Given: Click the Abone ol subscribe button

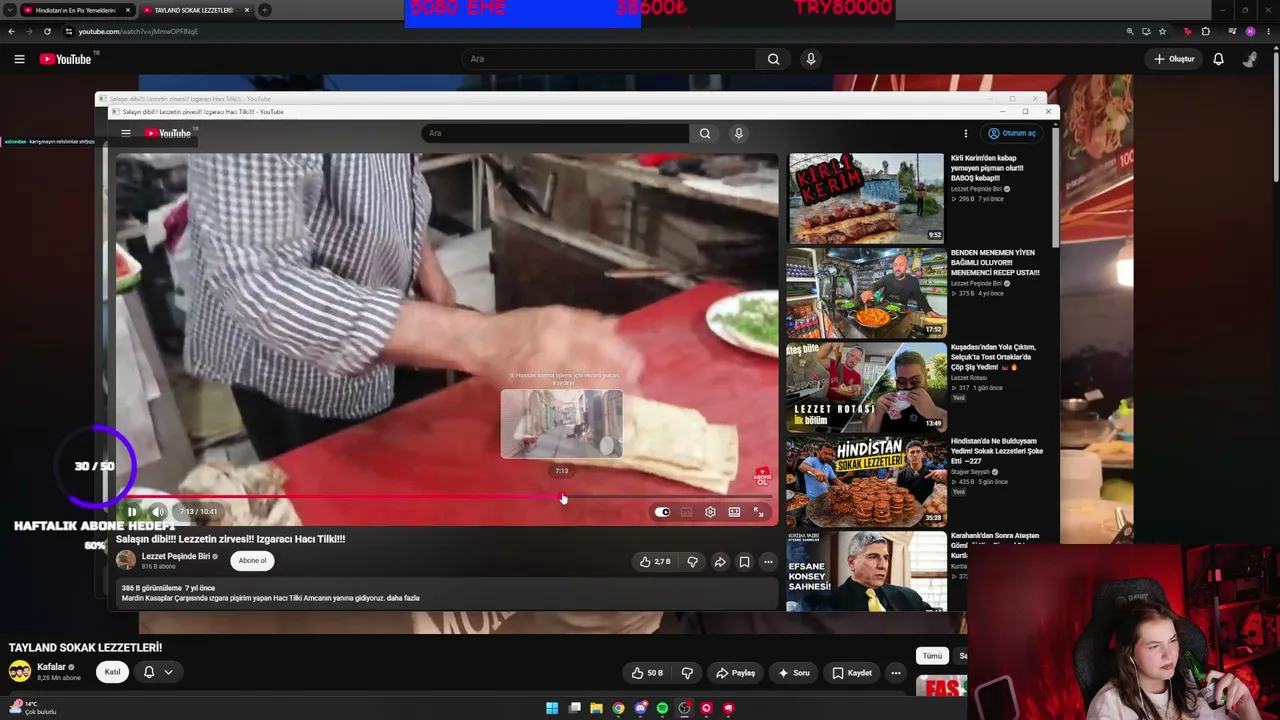Looking at the screenshot, I should point(252,561).
